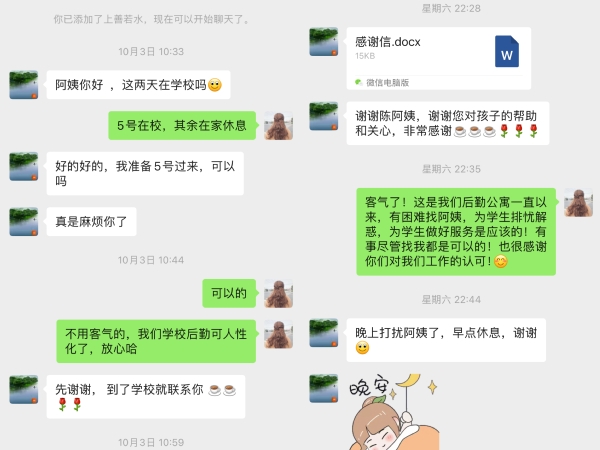
Task: Tap the rose emojis in 先谢谢 message
Action: [70, 404]
